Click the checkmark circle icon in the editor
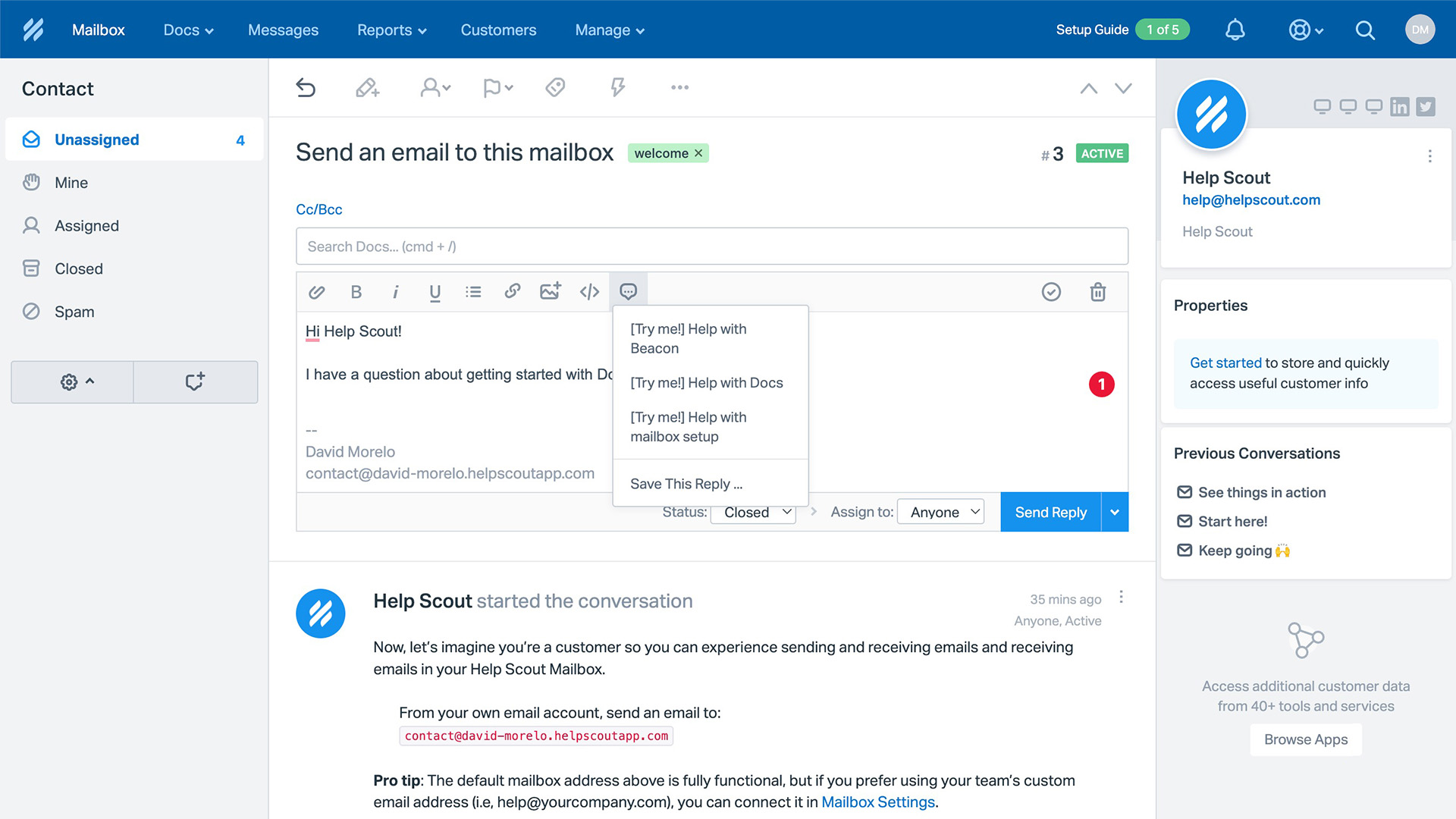1456x819 pixels. [x=1051, y=292]
